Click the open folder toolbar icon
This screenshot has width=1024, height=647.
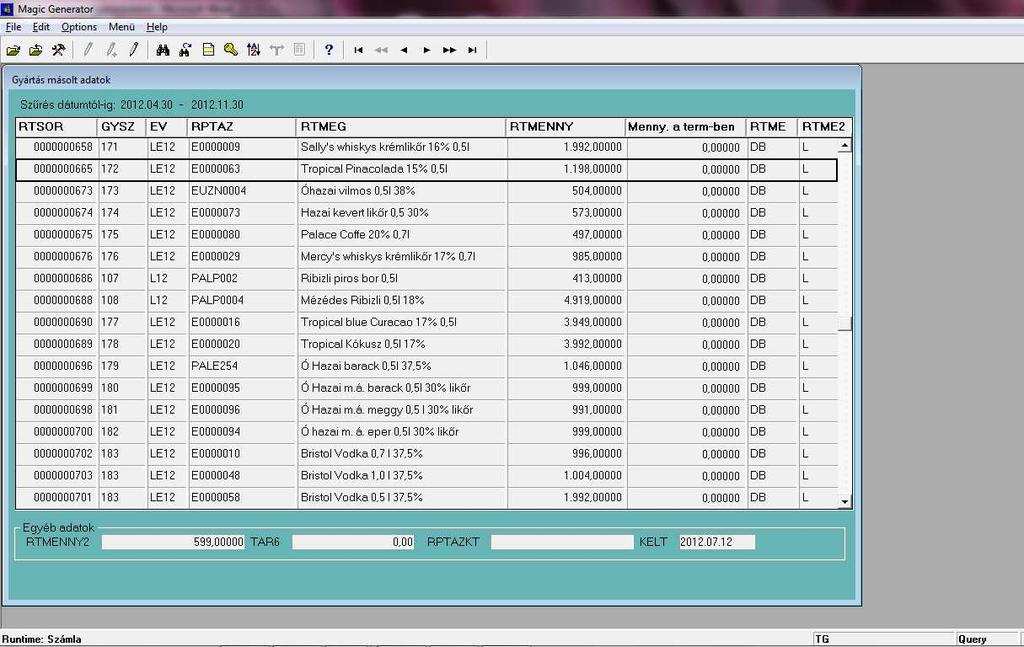(13, 50)
